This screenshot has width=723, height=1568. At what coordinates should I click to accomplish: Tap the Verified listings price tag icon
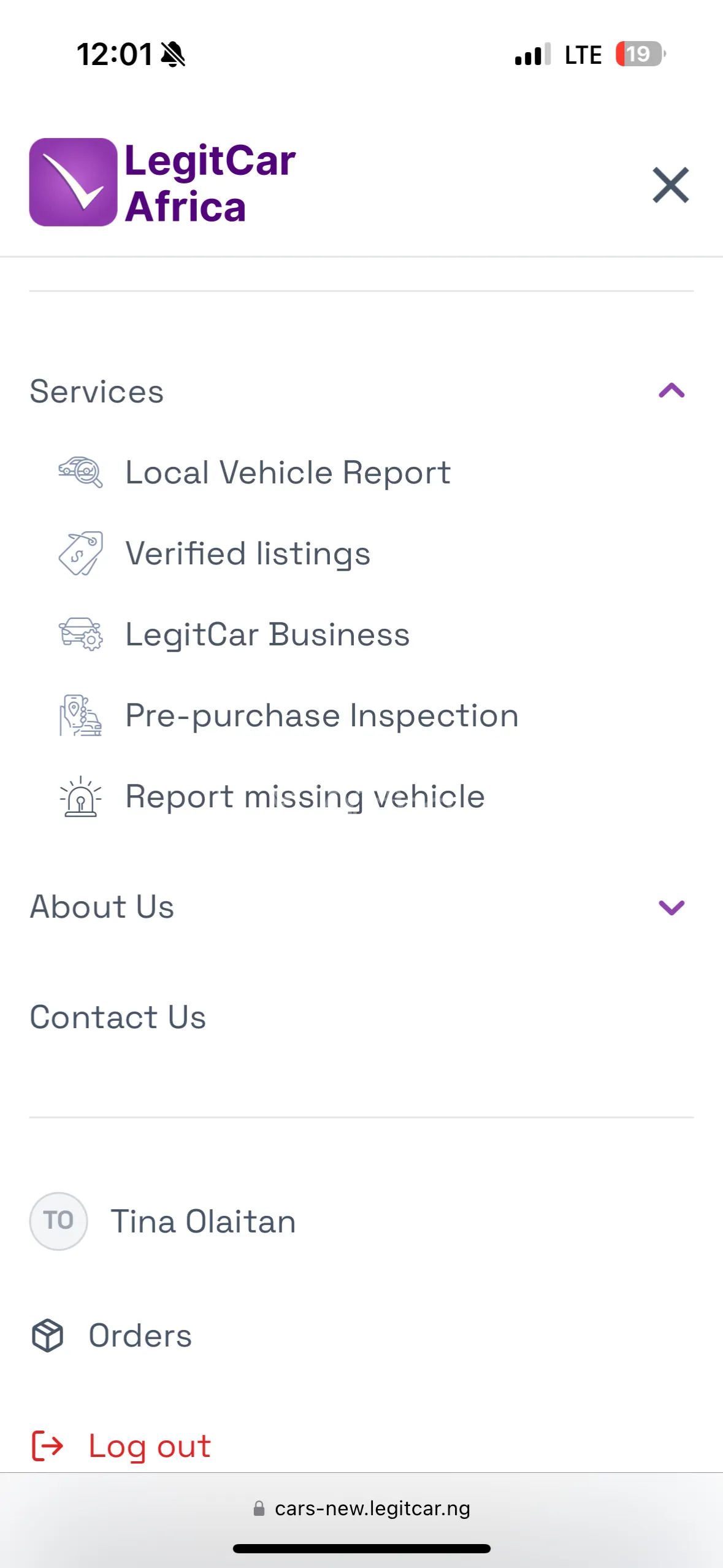click(80, 553)
